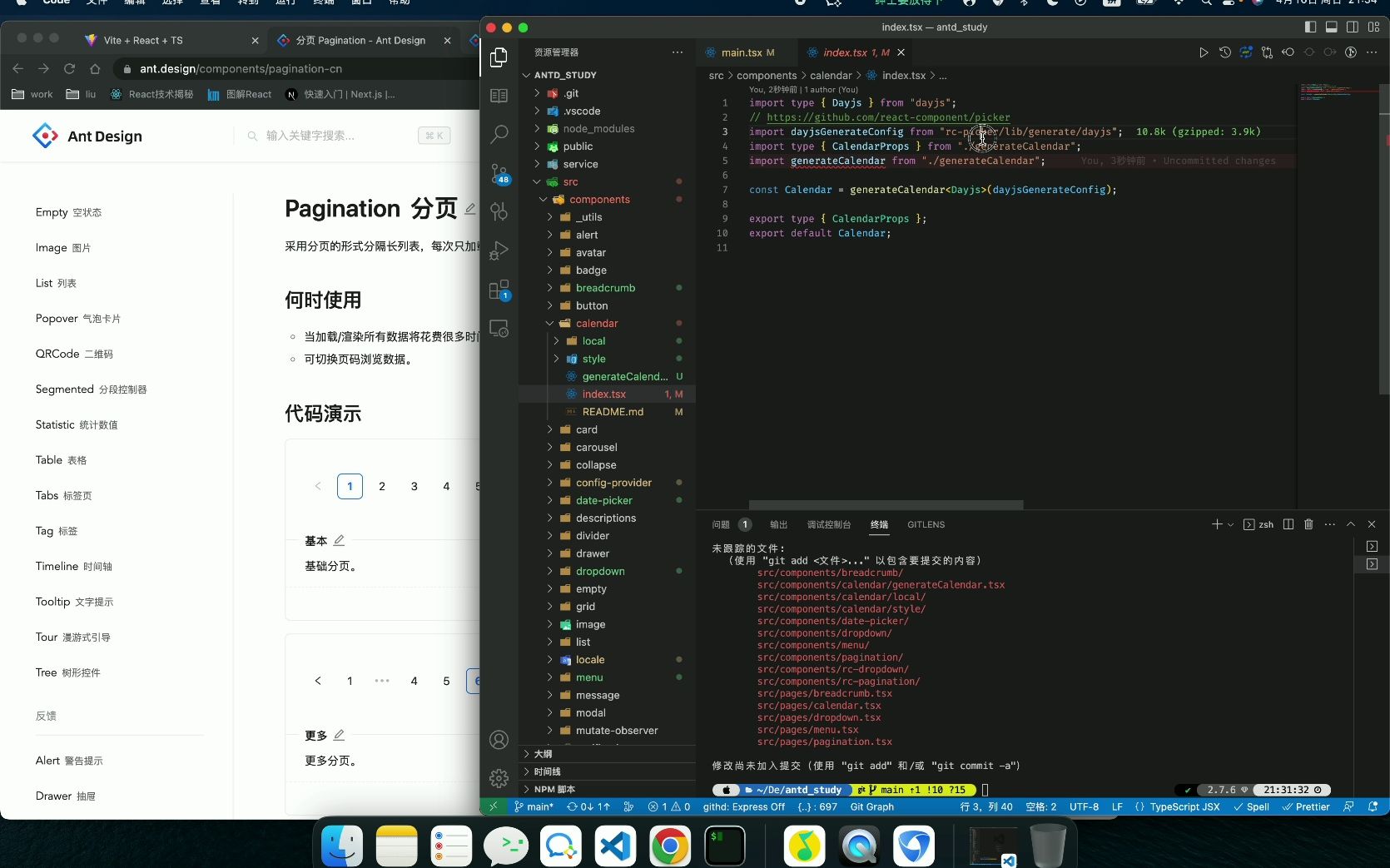Toggle githd Express Off in status bar

[x=744, y=806]
